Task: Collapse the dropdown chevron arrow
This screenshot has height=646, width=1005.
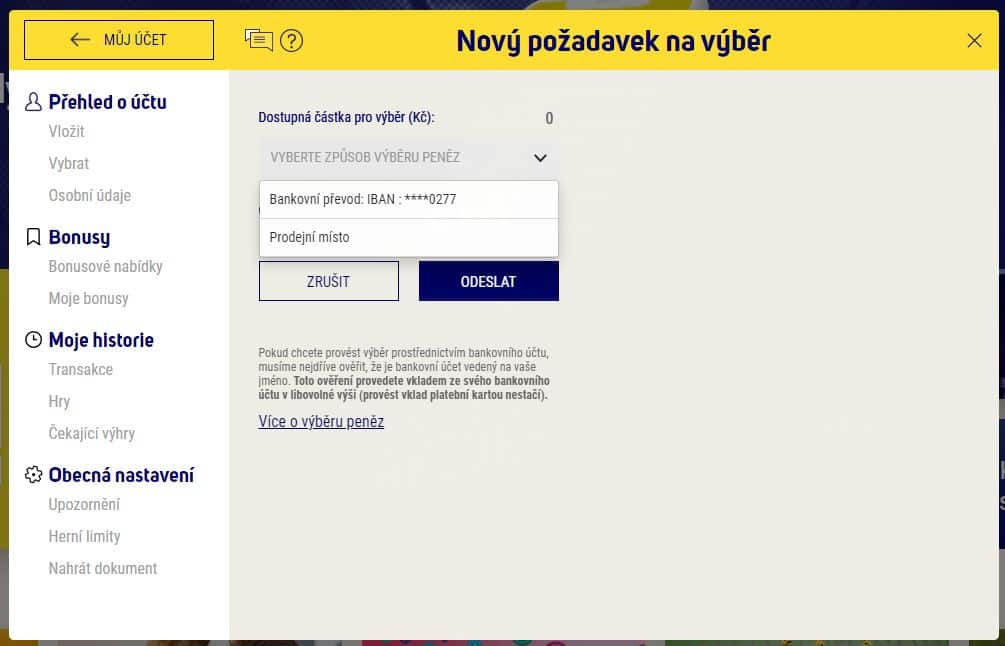Action: [540, 158]
